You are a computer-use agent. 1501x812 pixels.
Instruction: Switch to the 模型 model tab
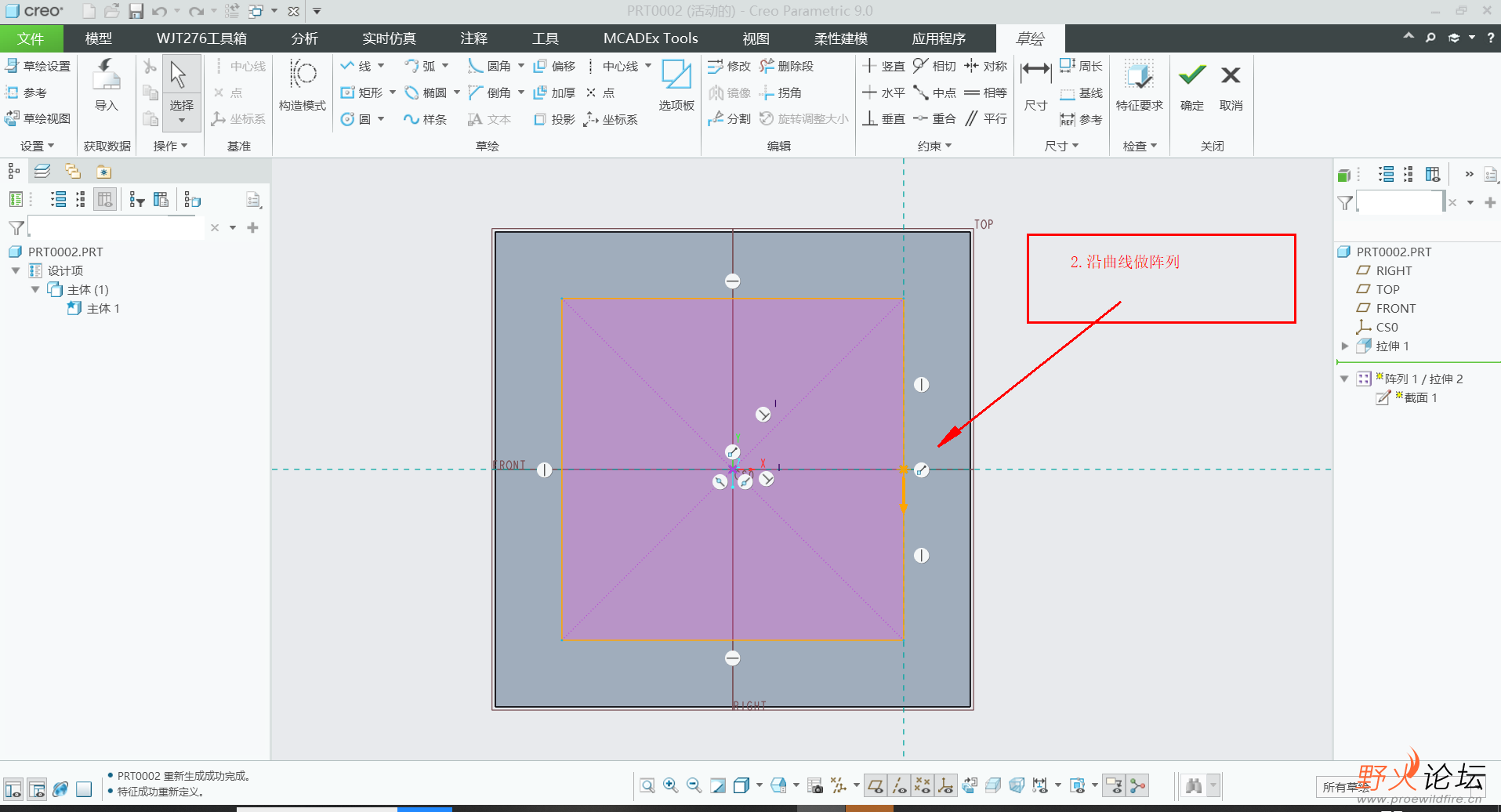click(x=99, y=38)
